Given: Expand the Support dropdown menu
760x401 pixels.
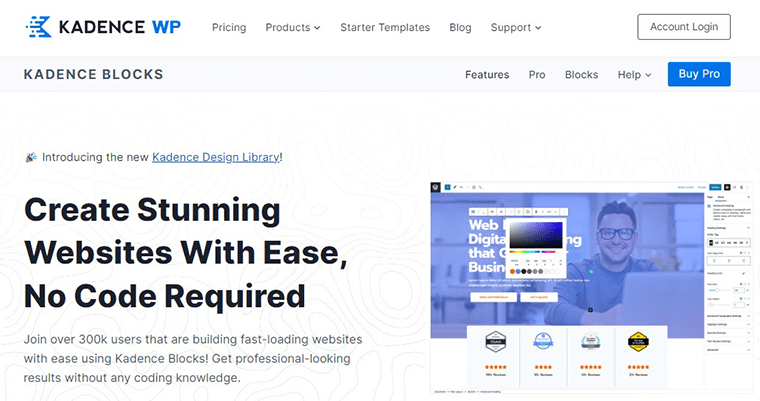Looking at the screenshot, I should (516, 27).
